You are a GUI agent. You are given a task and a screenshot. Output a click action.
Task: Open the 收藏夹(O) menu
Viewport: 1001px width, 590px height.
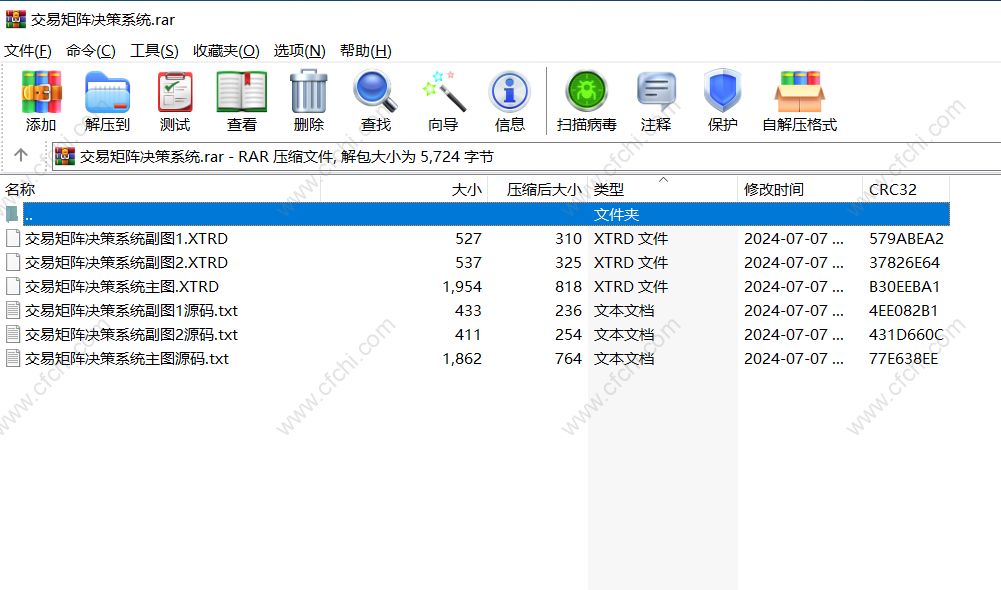[x=226, y=50]
